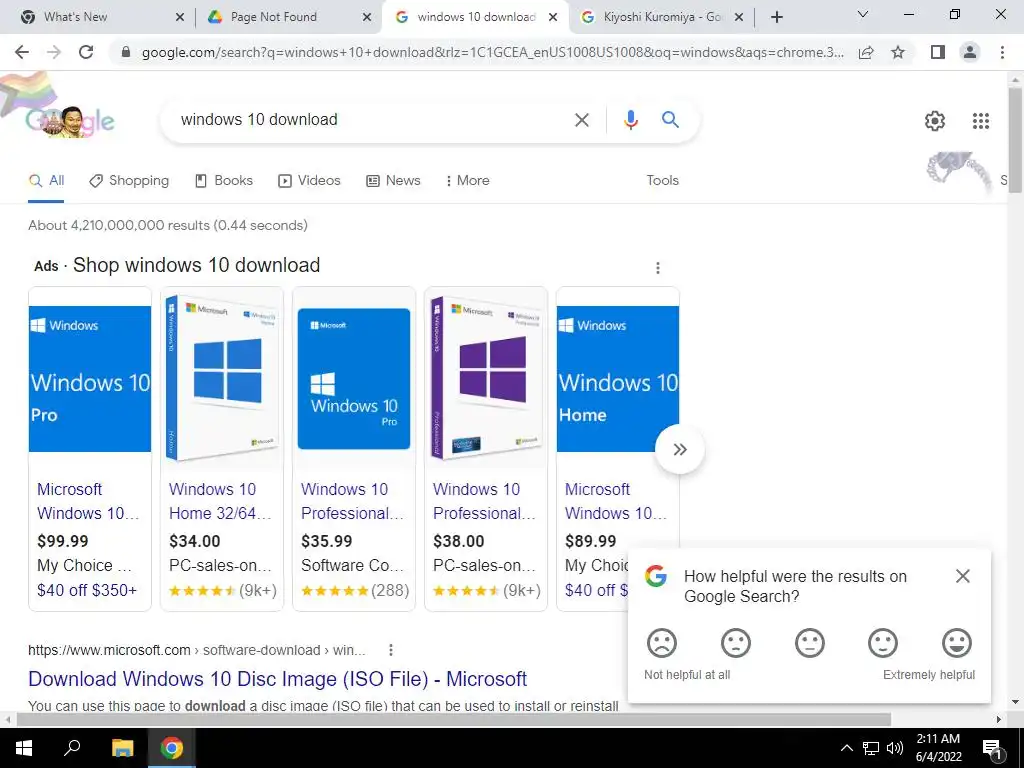This screenshot has height=768, width=1024.
Task: Switch to Kiyoshi Kuromiya tab
Action: pyautogui.click(x=662, y=17)
